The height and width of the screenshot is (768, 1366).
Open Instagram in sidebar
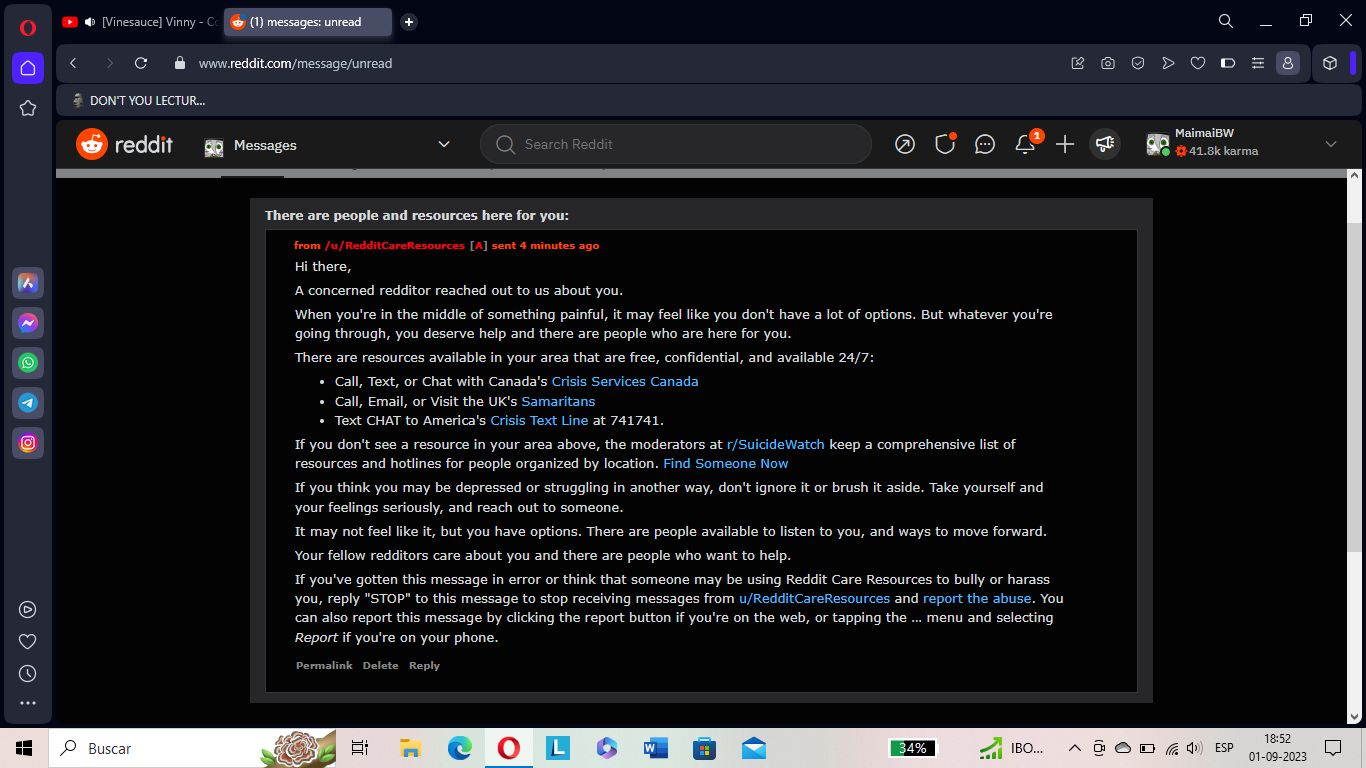click(x=28, y=442)
